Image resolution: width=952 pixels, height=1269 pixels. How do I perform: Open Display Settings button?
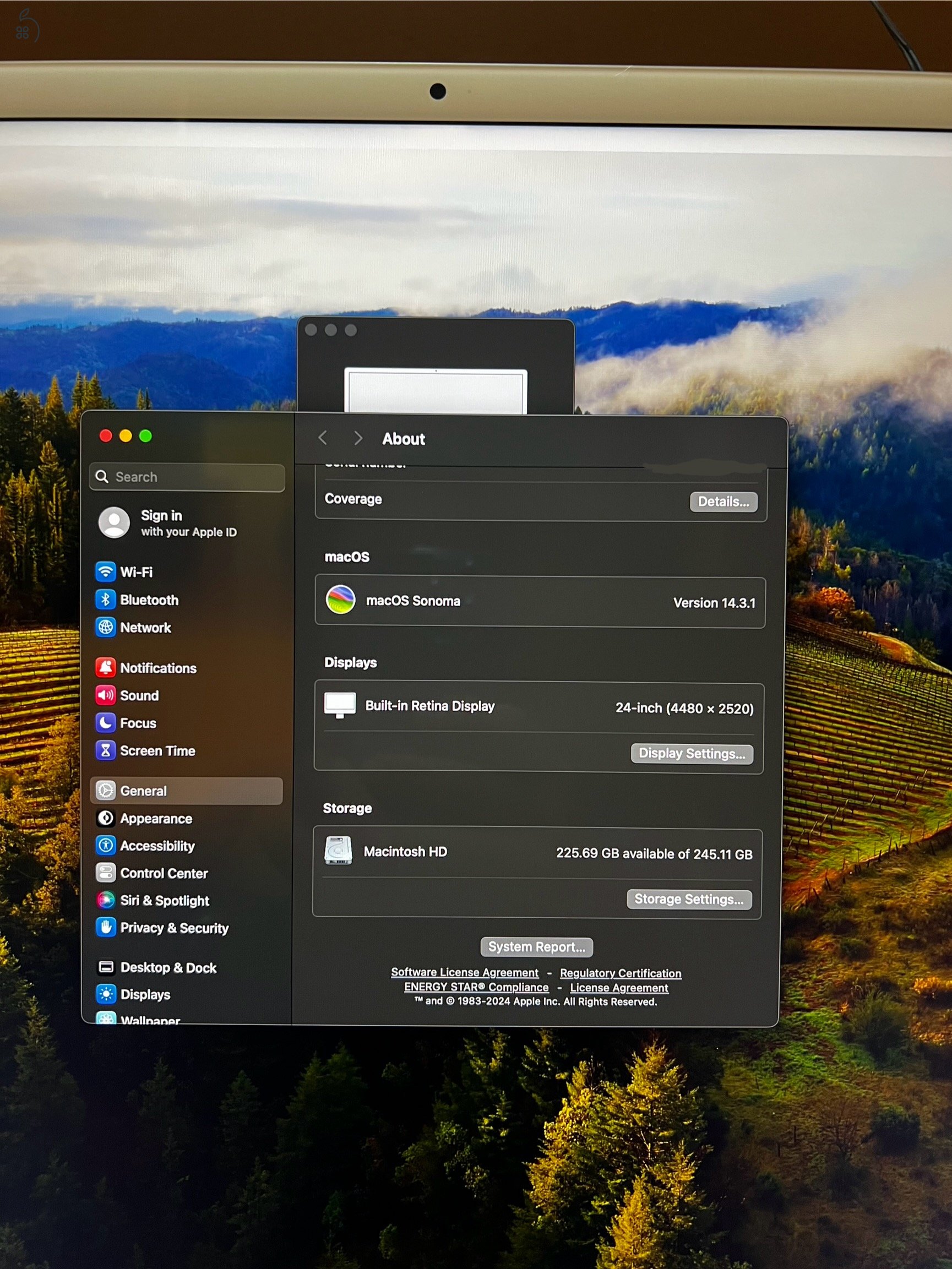coord(692,753)
